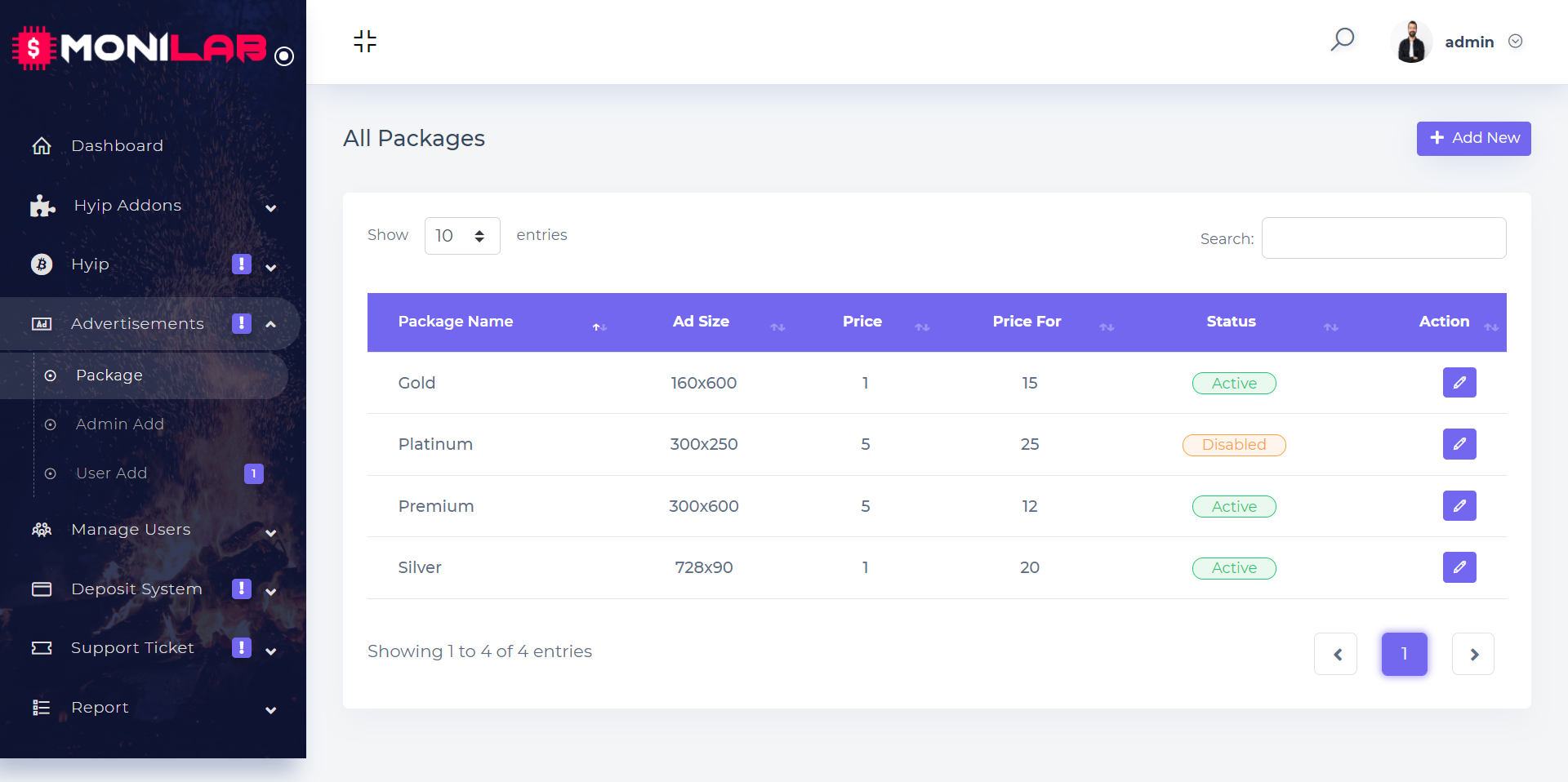Image resolution: width=1568 pixels, height=782 pixels.
Task: Click the edit pencil for Silver package
Action: 1459,567
